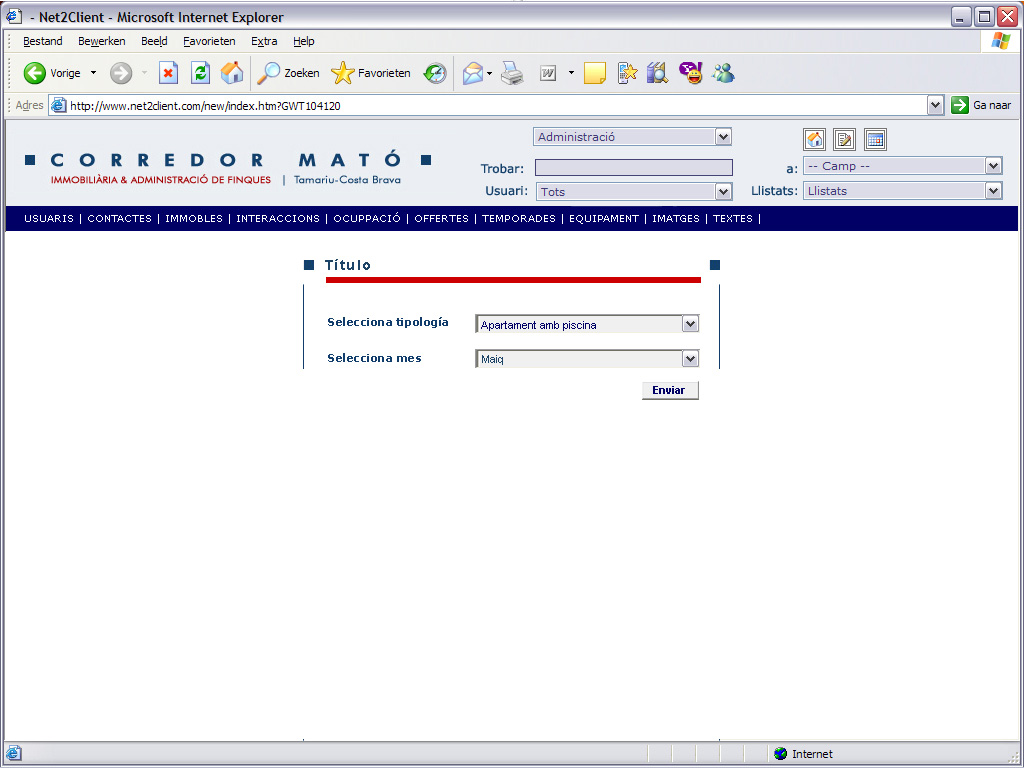Go to IMATGES section
The image size is (1024, 768).
tap(676, 219)
